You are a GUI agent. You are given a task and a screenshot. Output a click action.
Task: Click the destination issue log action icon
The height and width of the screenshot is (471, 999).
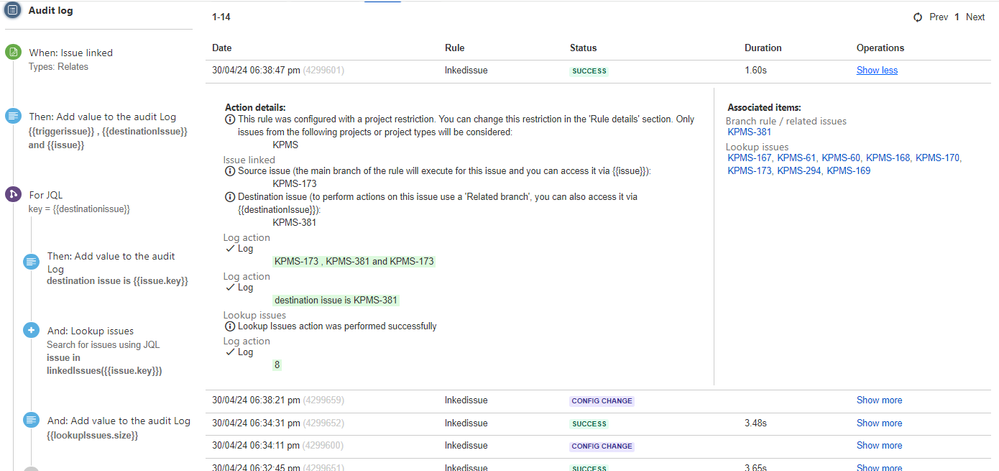tap(31, 261)
